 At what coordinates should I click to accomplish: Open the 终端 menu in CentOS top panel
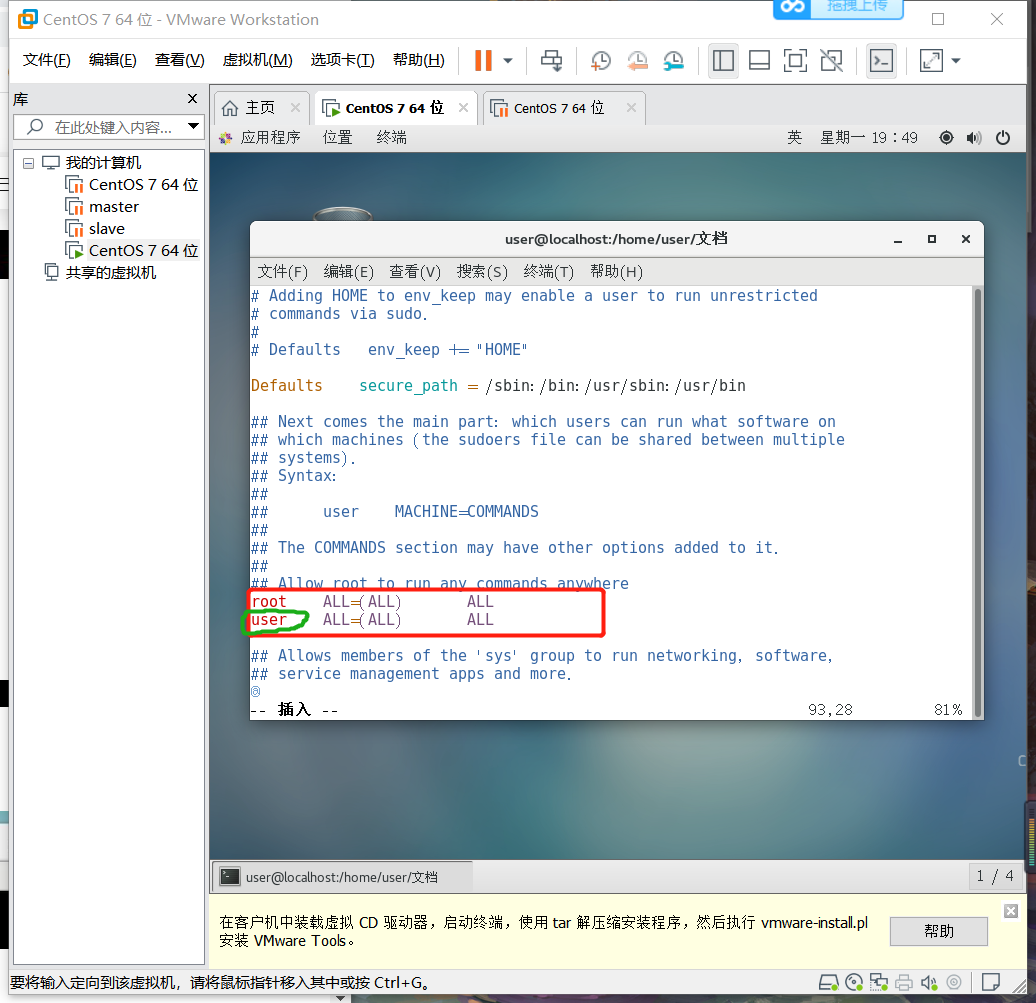(x=391, y=137)
